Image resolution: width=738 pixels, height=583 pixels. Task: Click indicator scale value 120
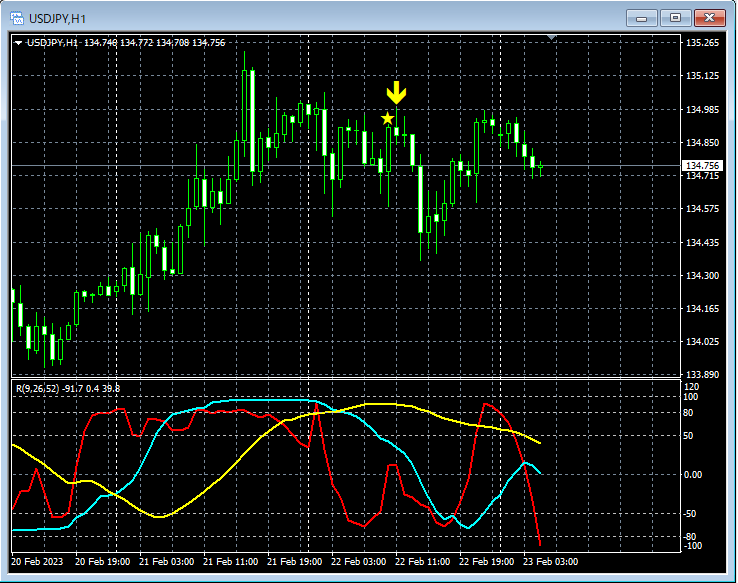pyautogui.click(x=691, y=386)
